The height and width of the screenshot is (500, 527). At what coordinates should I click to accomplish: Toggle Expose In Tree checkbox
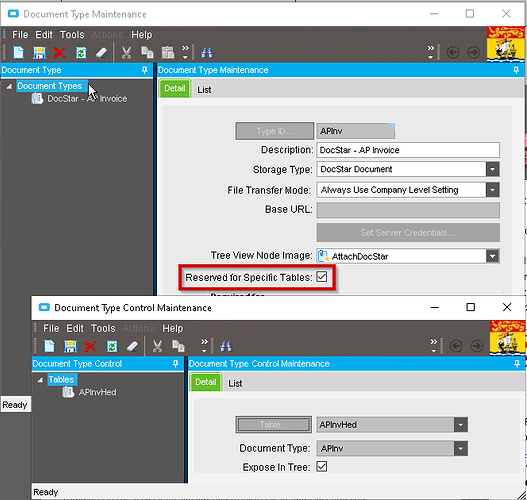coord(322,466)
